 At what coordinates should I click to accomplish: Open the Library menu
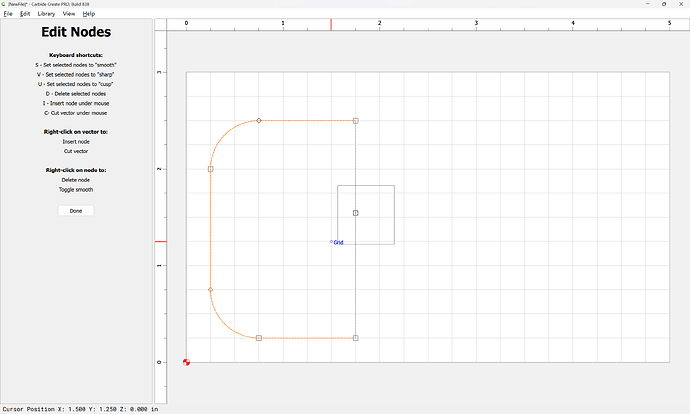pos(46,14)
